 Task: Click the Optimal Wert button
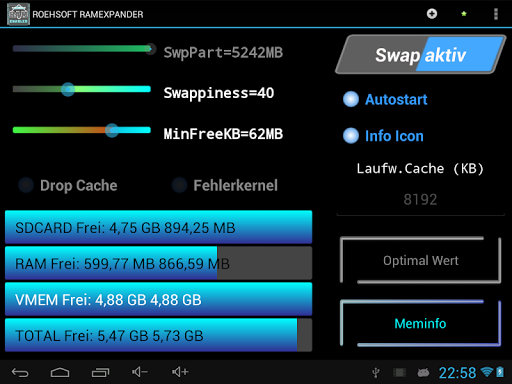(x=421, y=260)
